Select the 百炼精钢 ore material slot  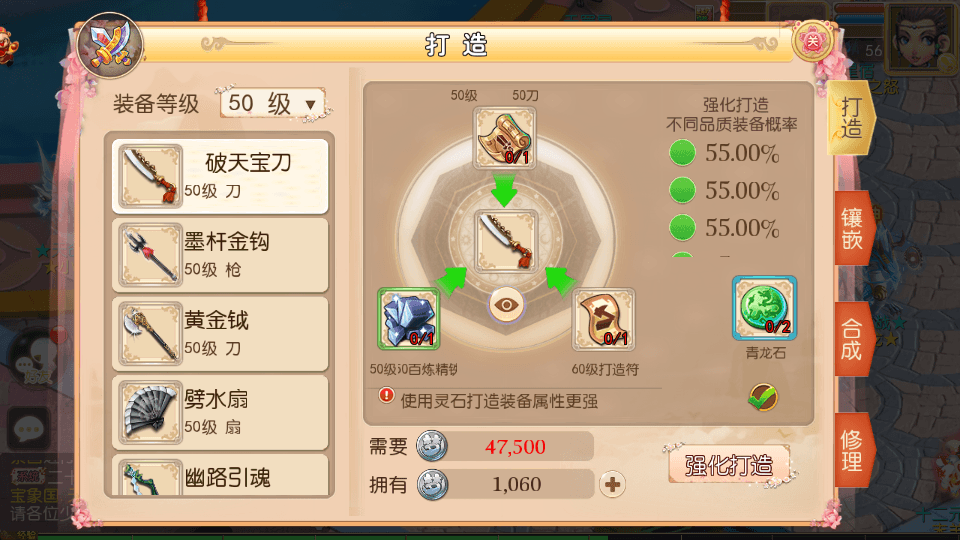(x=408, y=319)
